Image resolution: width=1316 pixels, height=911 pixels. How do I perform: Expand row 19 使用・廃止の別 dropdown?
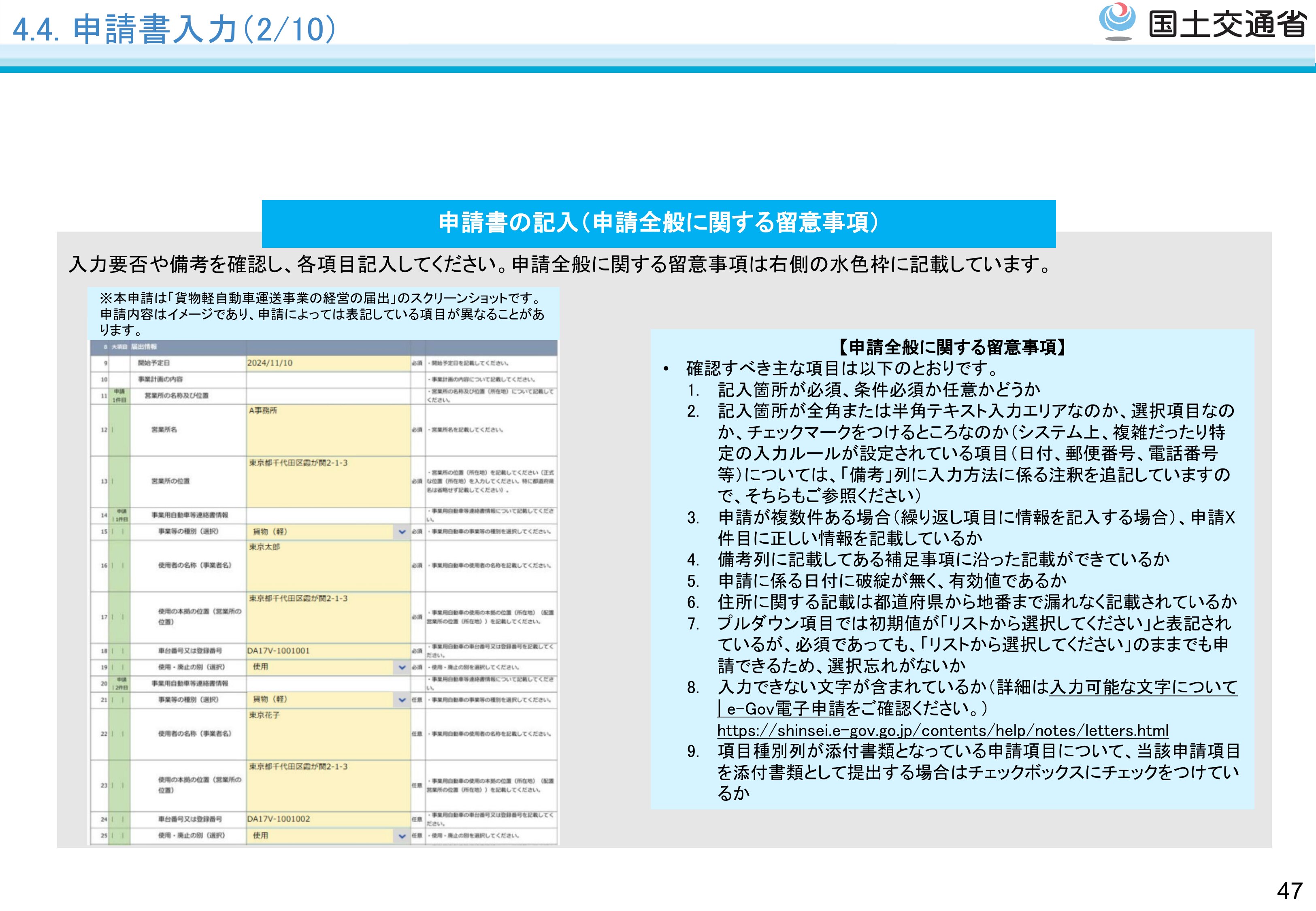tap(402, 667)
